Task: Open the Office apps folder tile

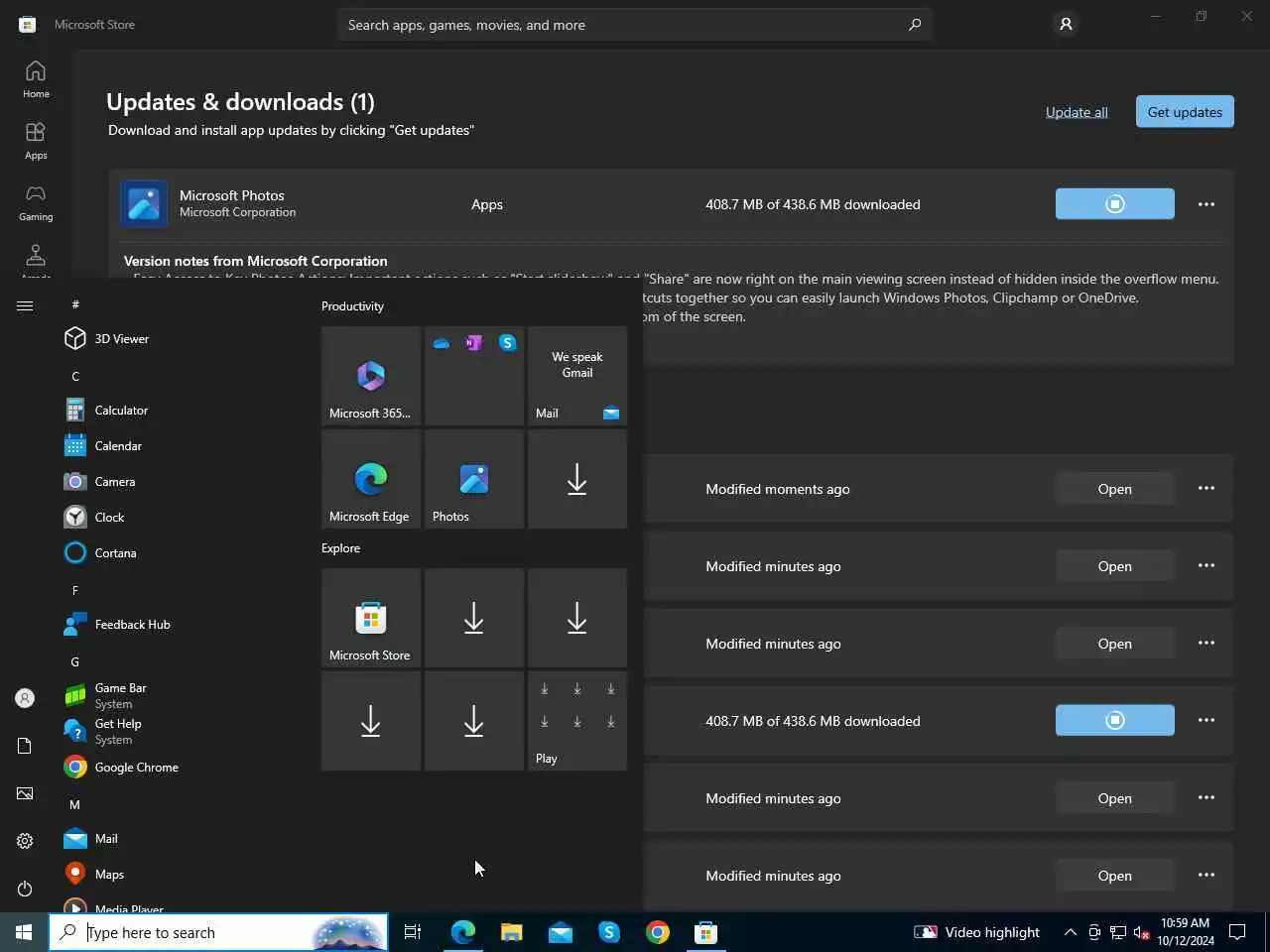Action: 474,376
